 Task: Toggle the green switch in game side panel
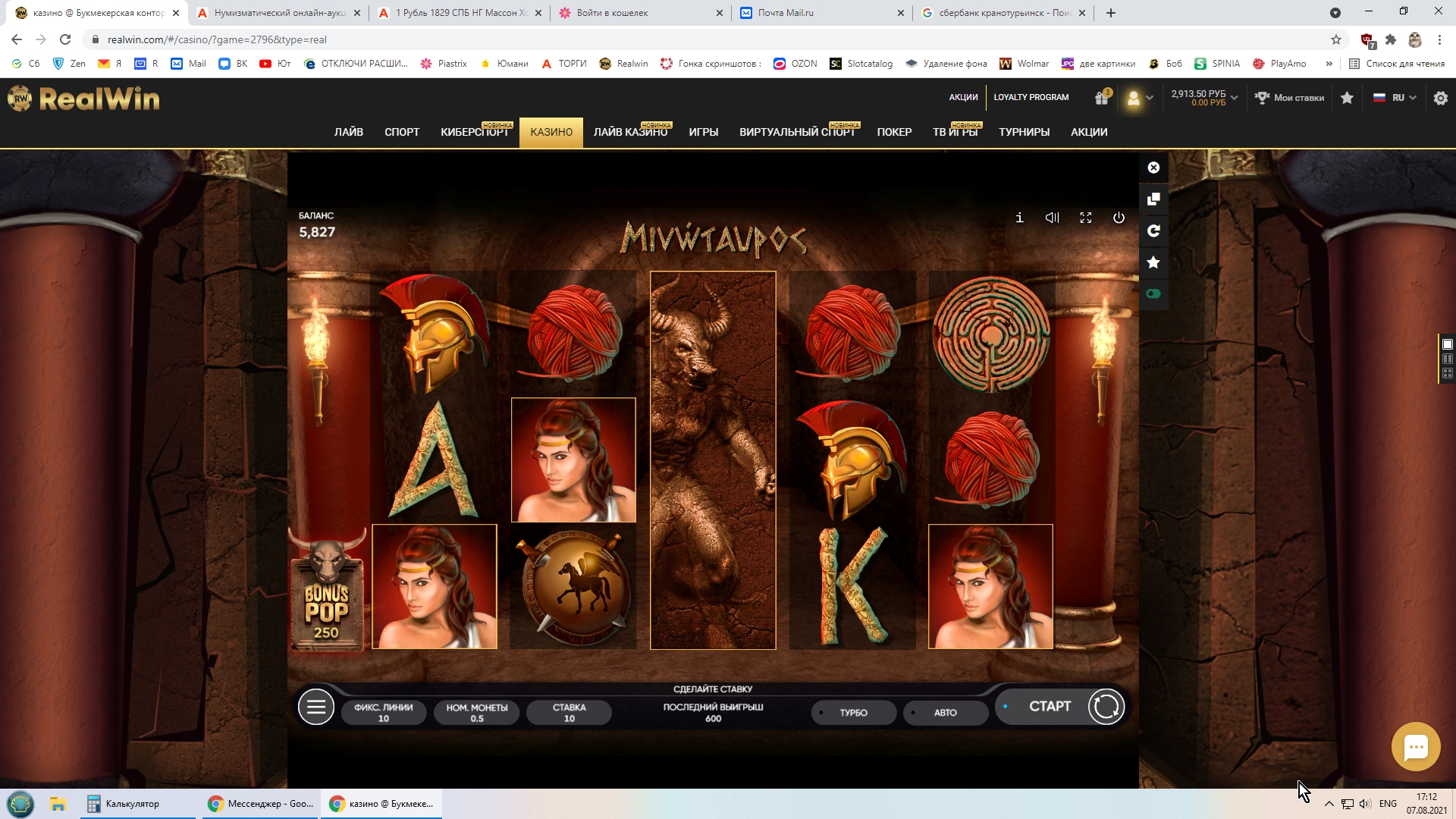[1153, 293]
